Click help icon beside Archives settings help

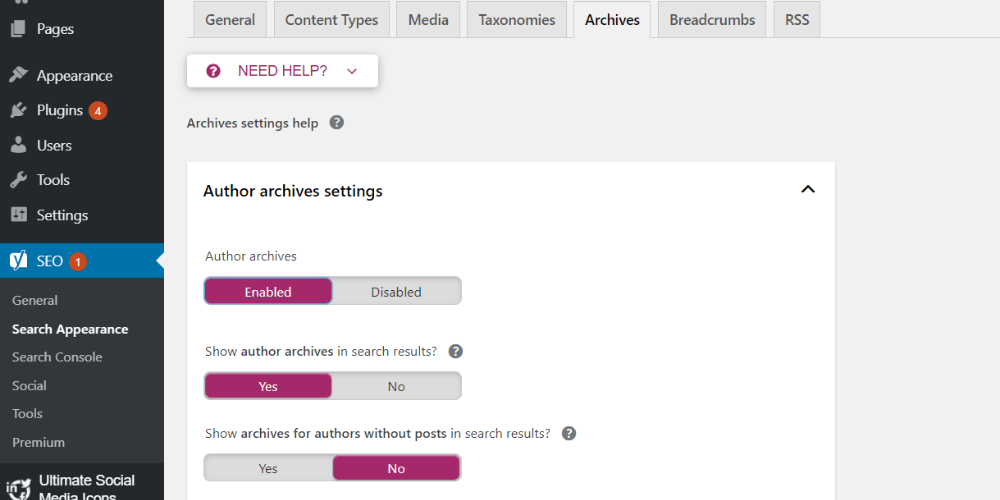pos(337,123)
